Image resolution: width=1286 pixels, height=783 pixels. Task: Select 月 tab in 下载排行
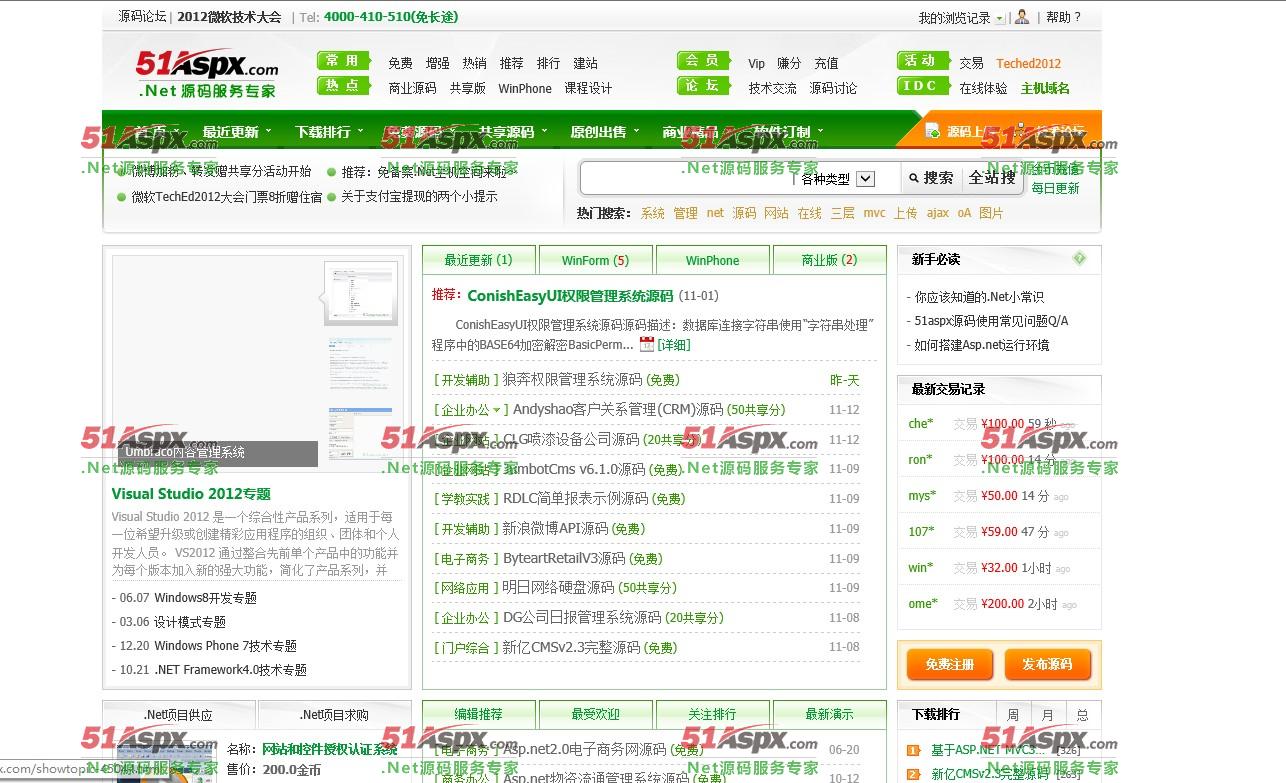[x=1047, y=715]
